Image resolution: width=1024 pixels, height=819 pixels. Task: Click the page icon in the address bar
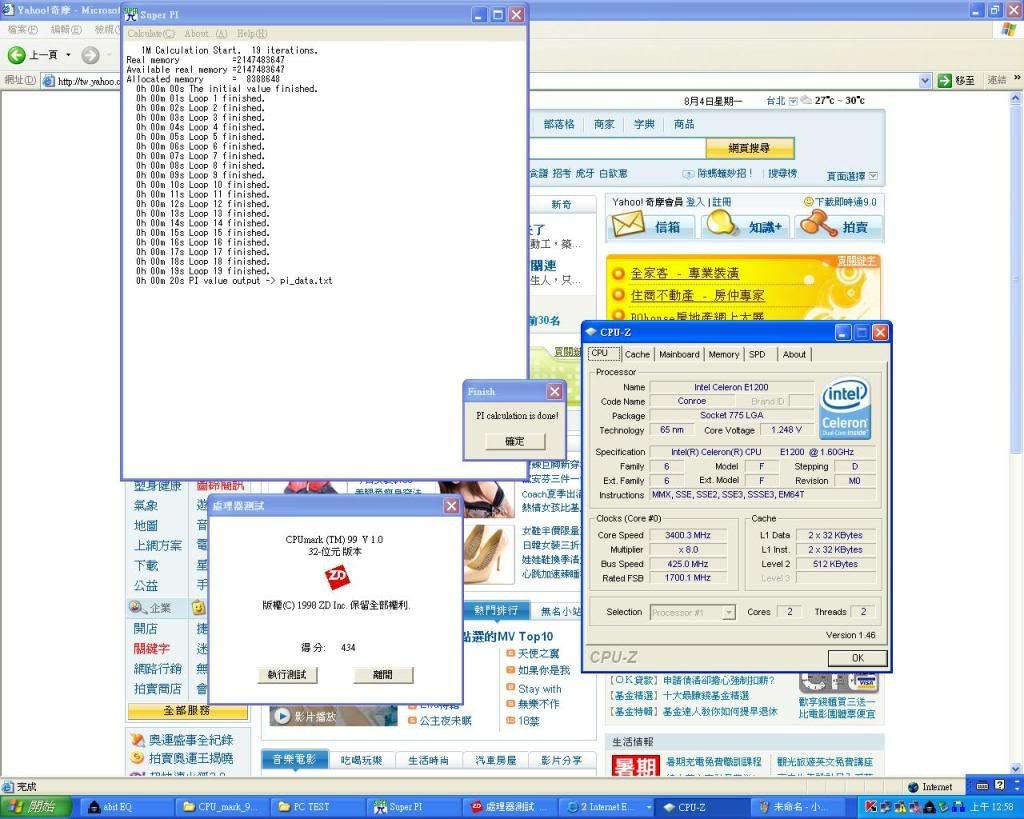[48, 81]
